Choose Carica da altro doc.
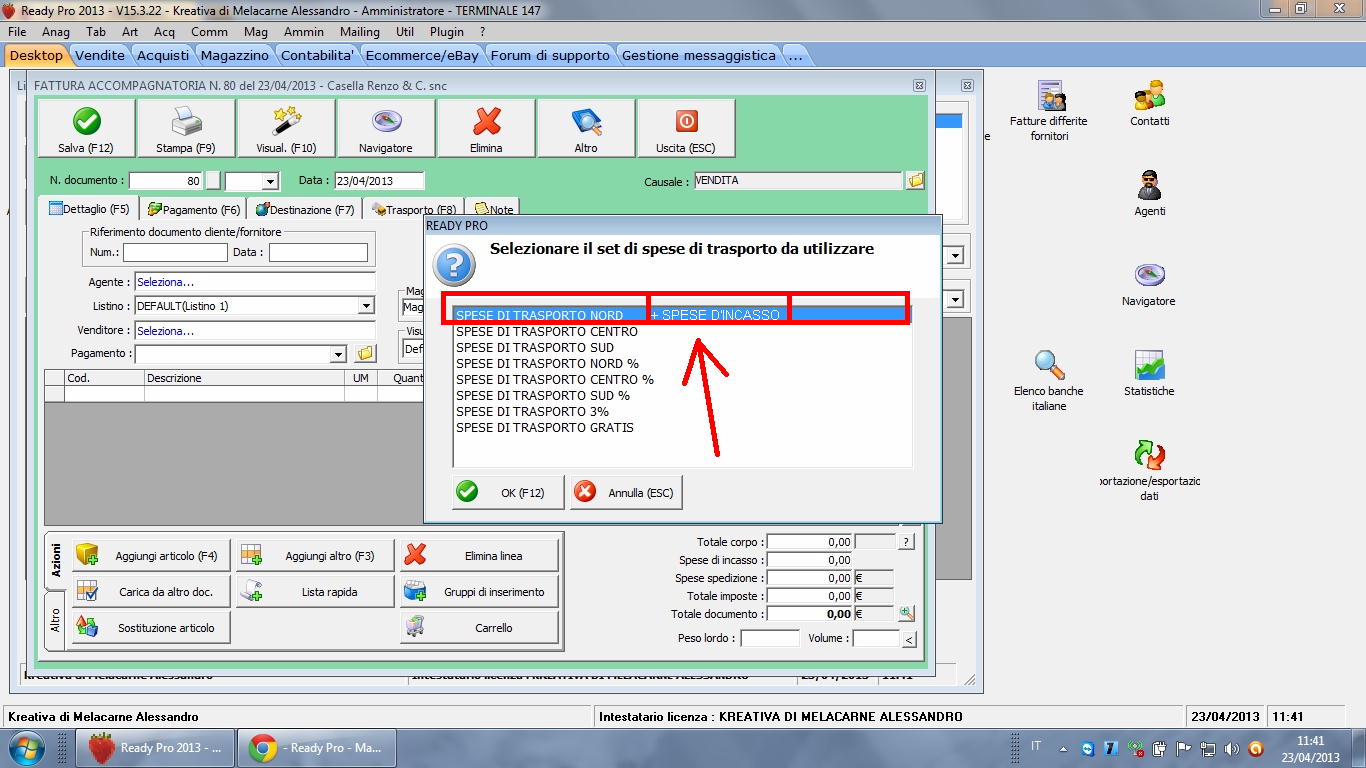This screenshot has width=1366, height=768. 151,592
